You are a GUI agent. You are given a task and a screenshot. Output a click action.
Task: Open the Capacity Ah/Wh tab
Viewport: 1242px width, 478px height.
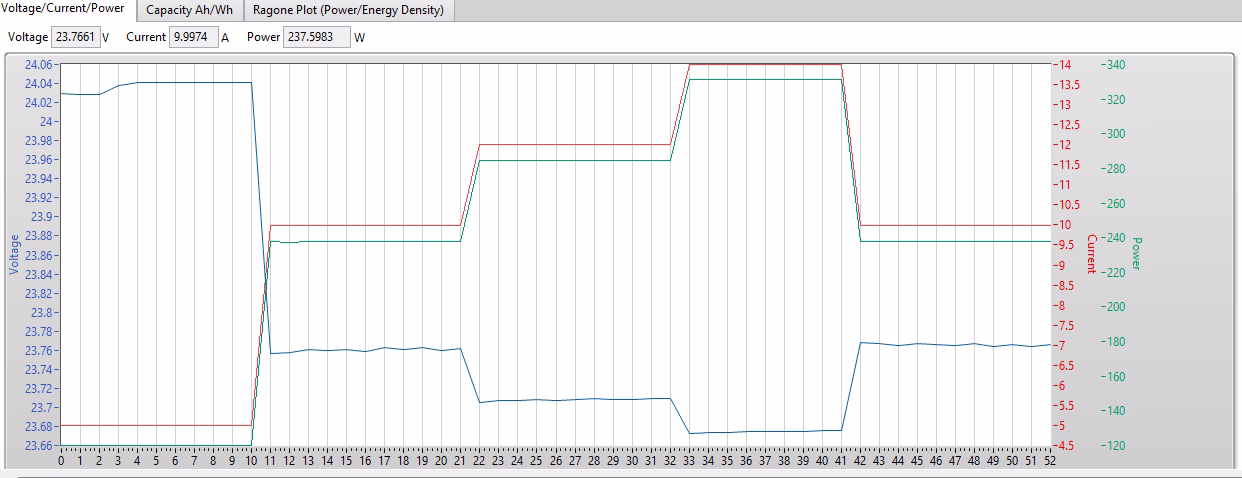(x=189, y=10)
